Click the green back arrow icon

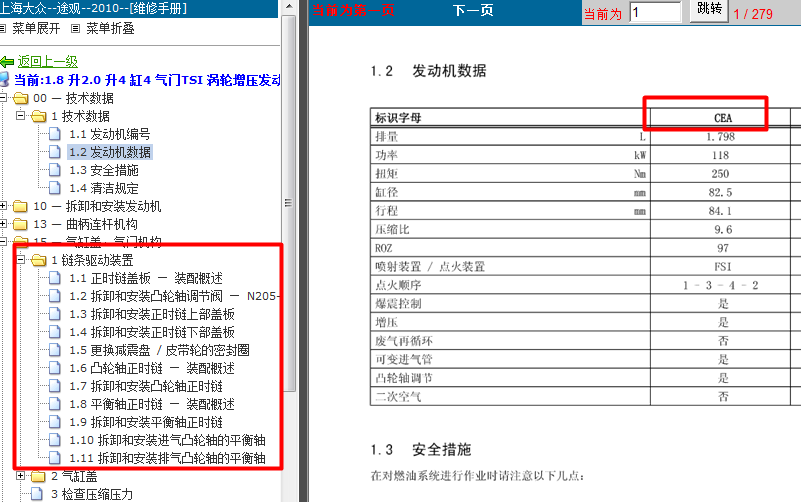tap(7, 62)
